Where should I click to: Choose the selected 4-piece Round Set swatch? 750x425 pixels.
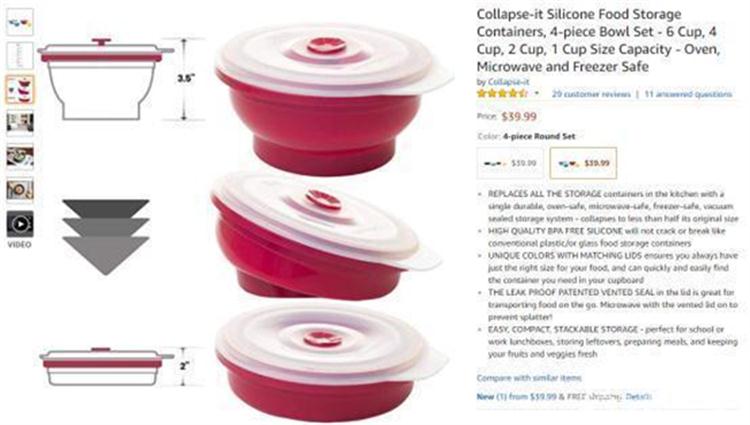pos(583,163)
